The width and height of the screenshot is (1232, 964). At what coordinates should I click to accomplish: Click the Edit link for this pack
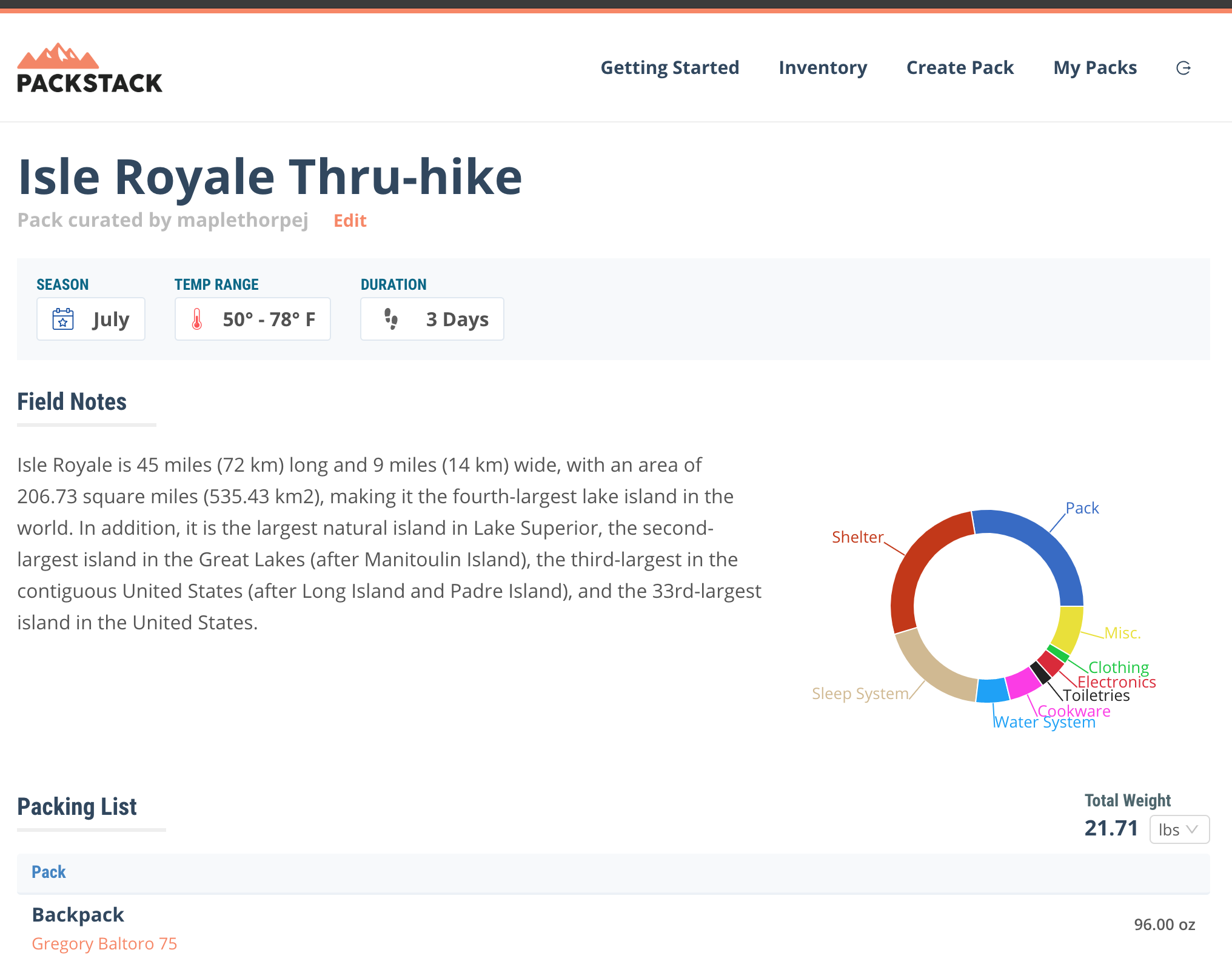coord(350,221)
